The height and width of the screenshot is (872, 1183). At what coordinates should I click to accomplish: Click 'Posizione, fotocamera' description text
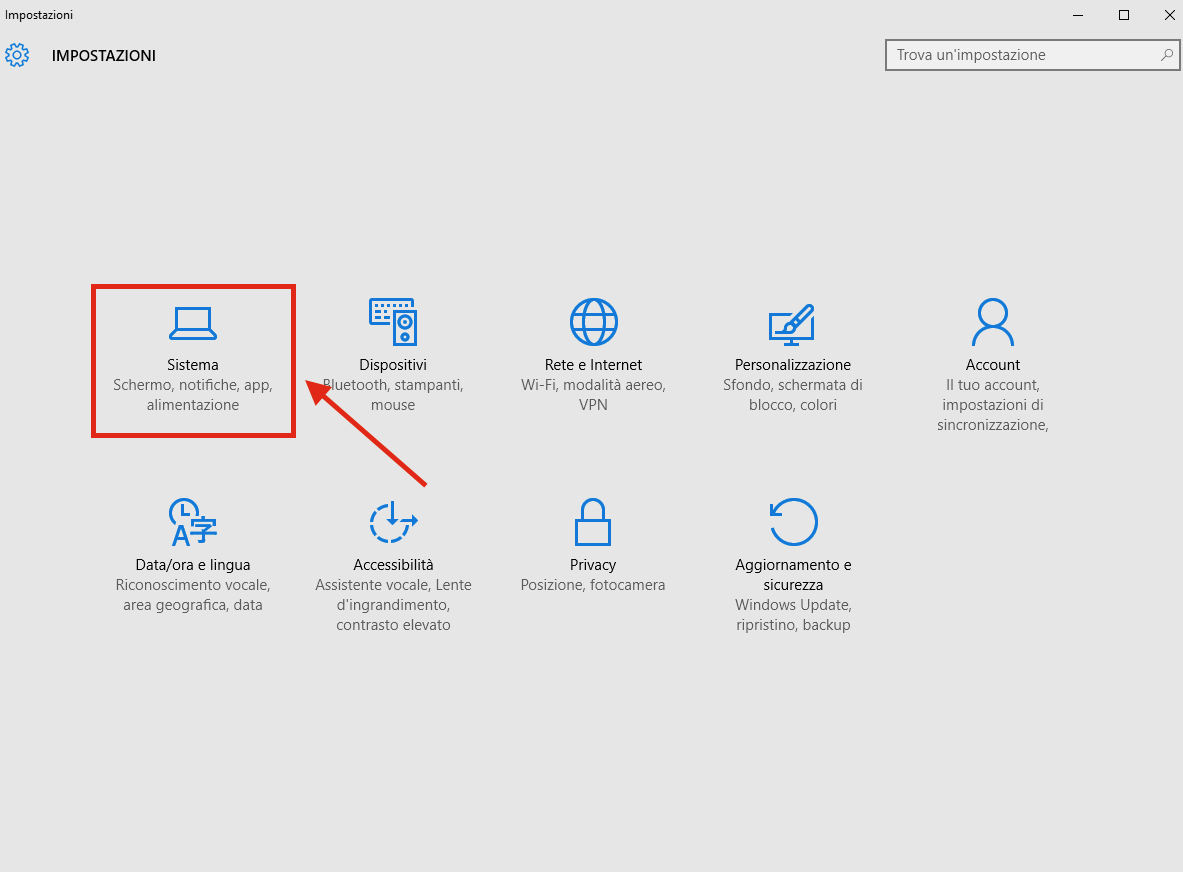pos(593,585)
